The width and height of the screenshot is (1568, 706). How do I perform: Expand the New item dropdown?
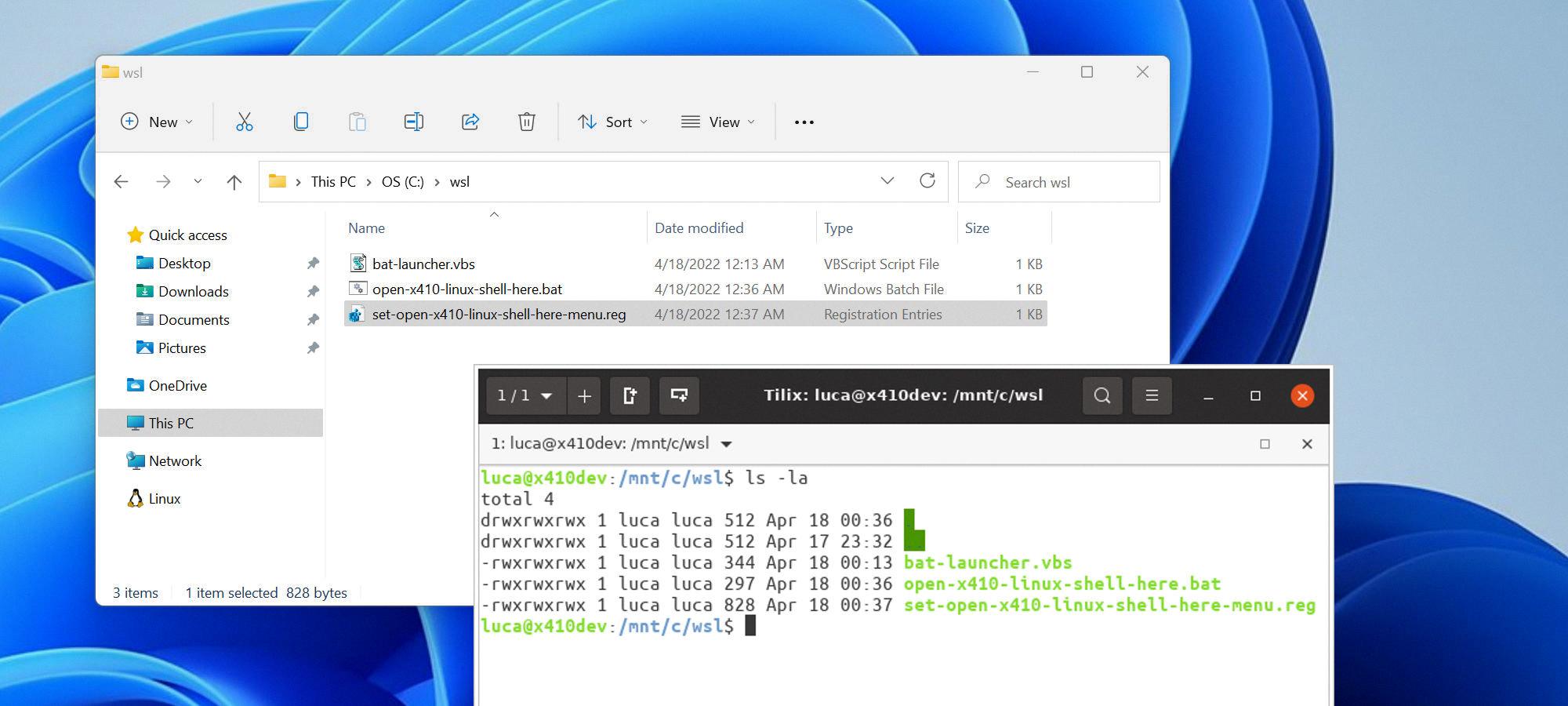pyautogui.click(x=156, y=122)
